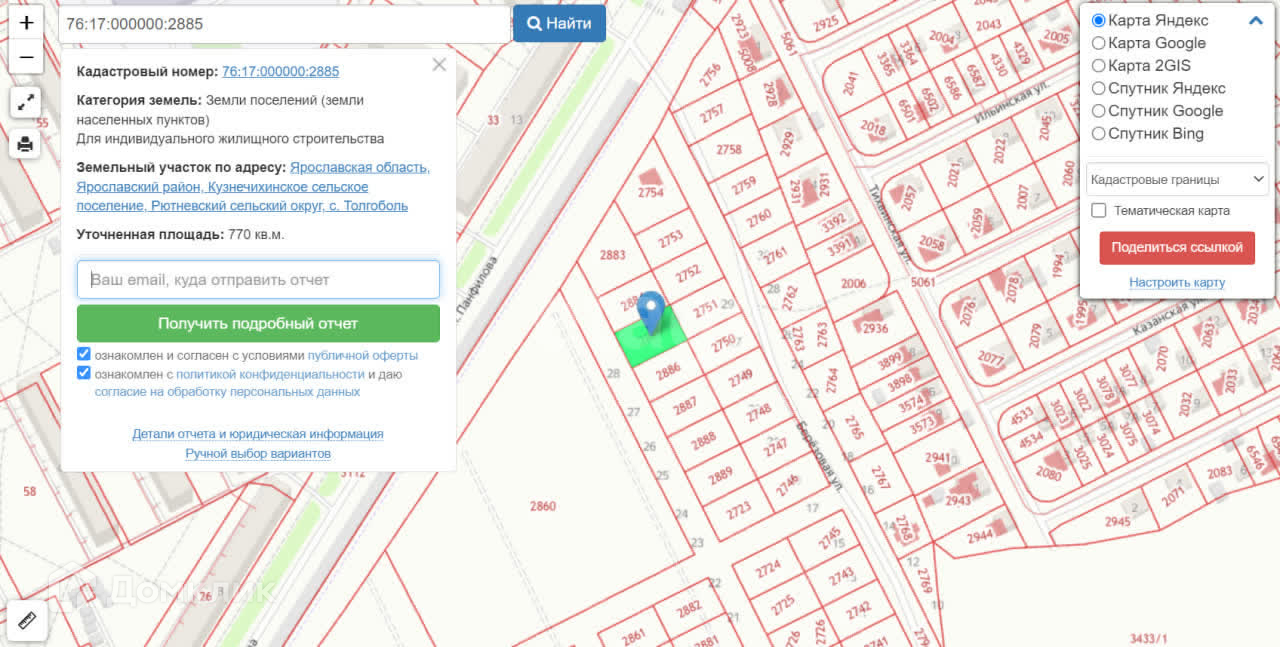The height and width of the screenshot is (647, 1280).
Task: Click Получить подробный отчет button
Action: click(258, 324)
